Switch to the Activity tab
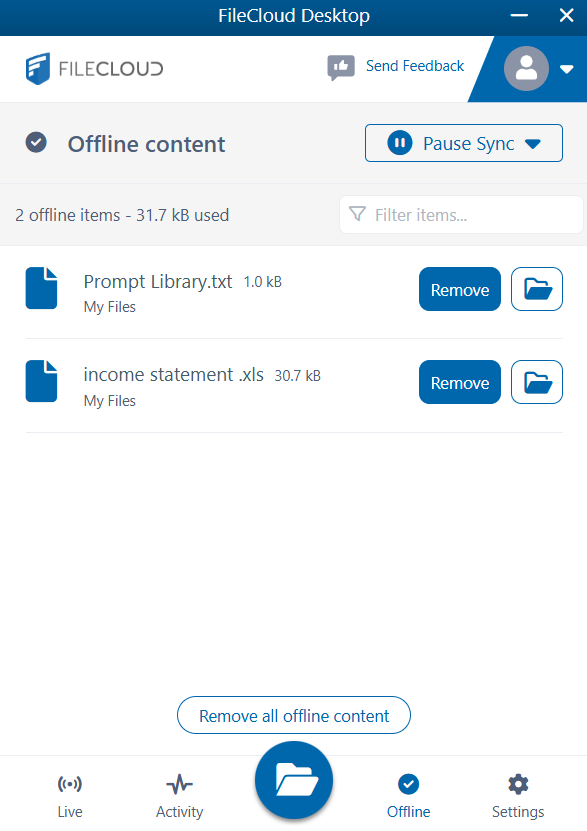 pos(180,796)
